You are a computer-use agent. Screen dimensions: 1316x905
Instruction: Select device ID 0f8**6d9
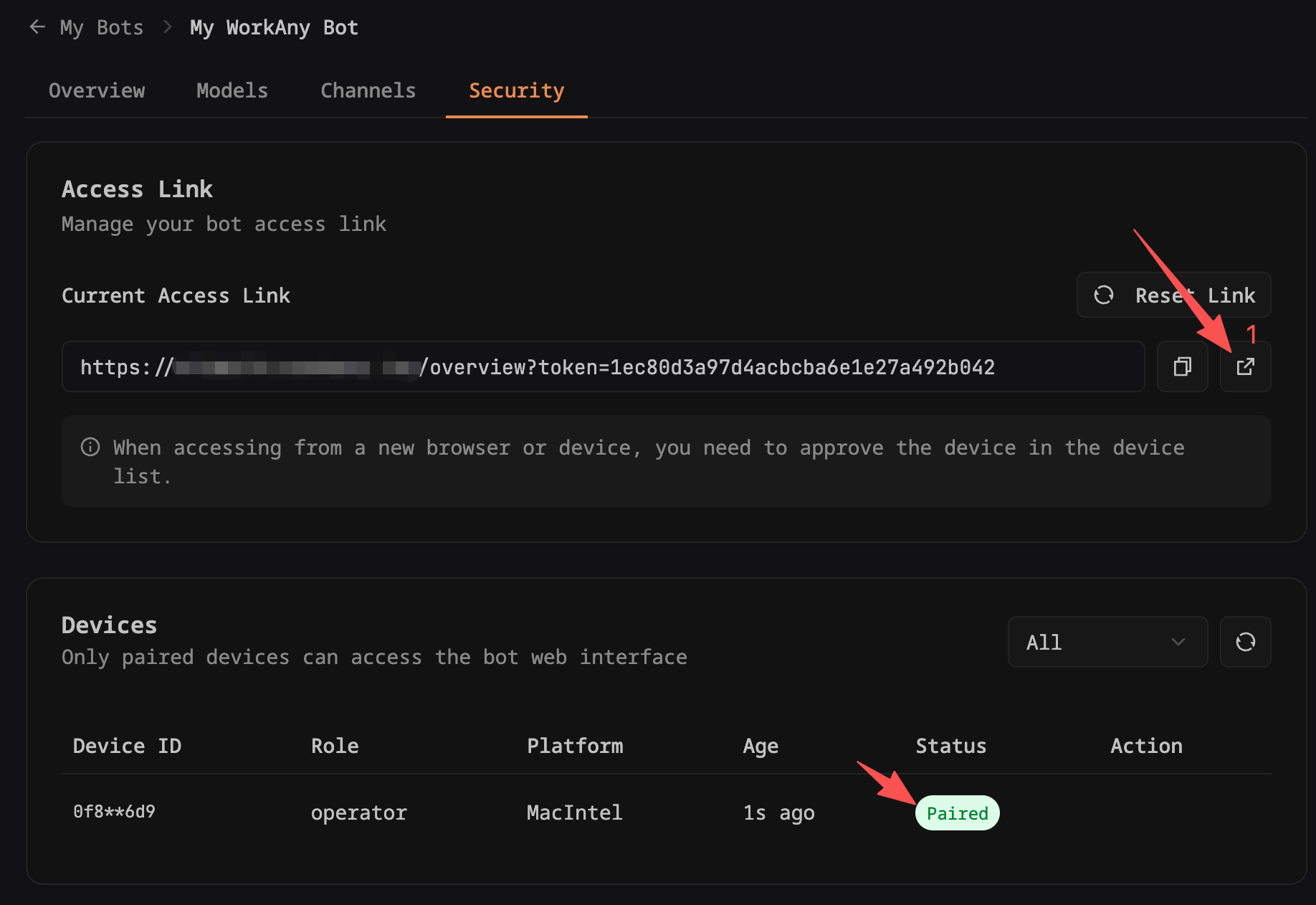[115, 812]
